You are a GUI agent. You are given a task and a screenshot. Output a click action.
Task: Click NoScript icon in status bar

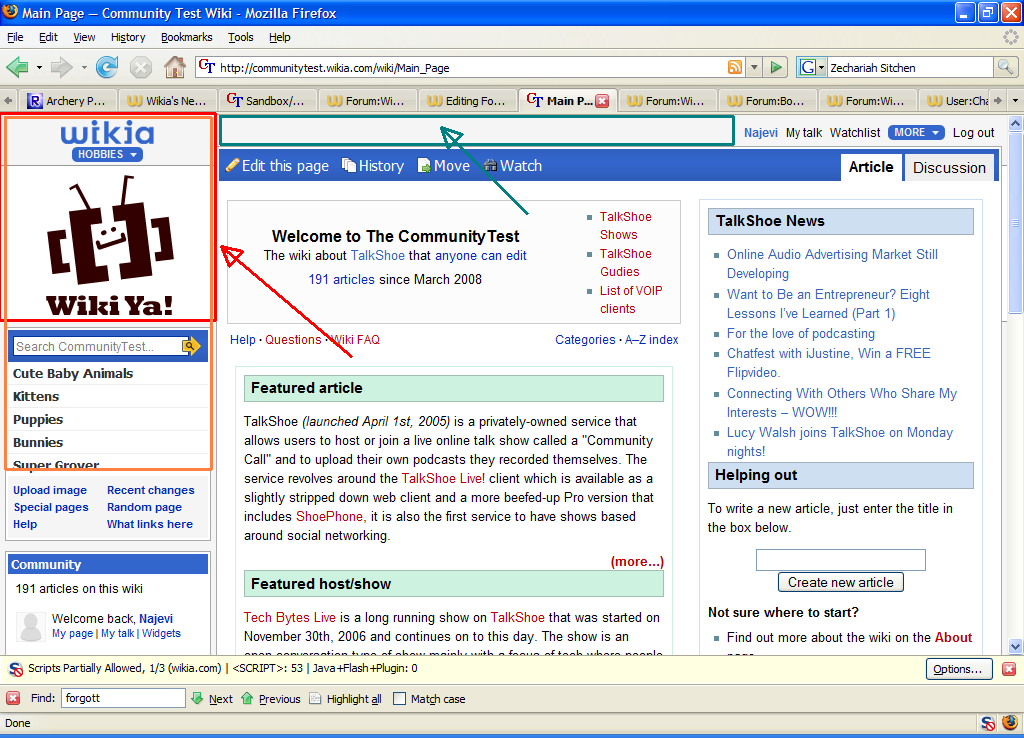click(x=987, y=723)
